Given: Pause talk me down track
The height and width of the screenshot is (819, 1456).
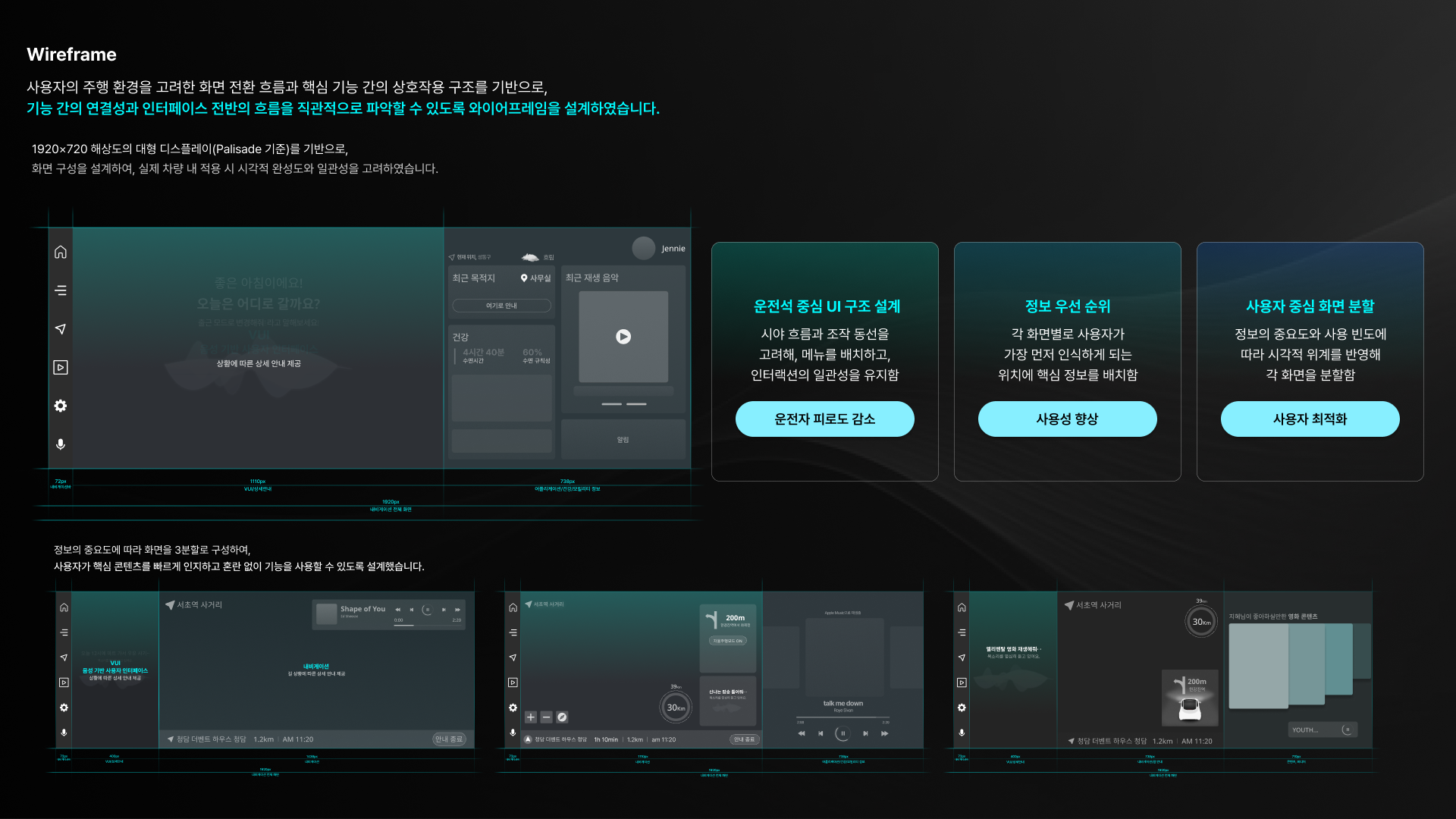Looking at the screenshot, I should coord(843,733).
